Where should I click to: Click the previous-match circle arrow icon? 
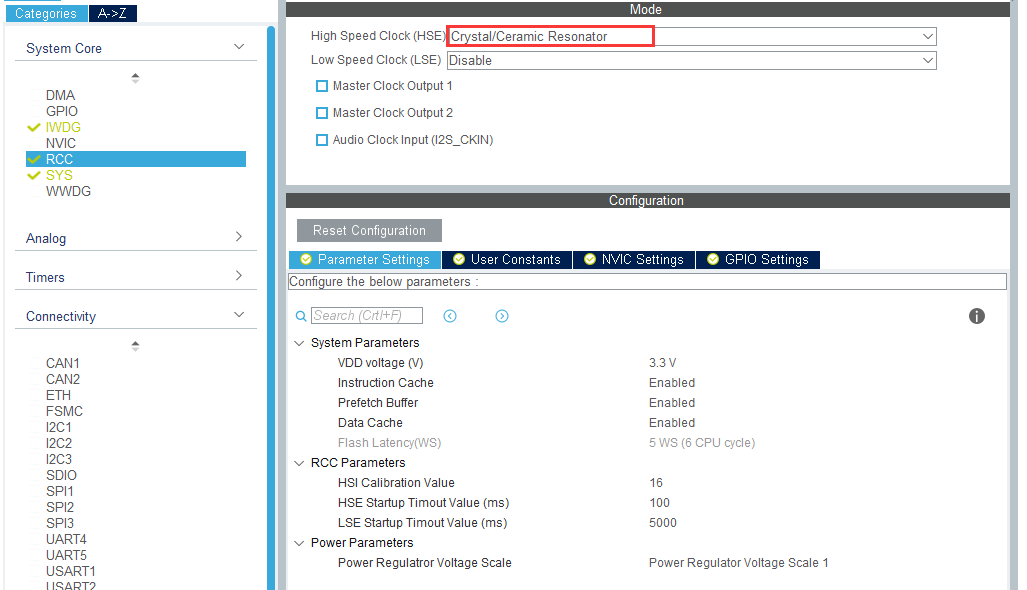click(450, 315)
